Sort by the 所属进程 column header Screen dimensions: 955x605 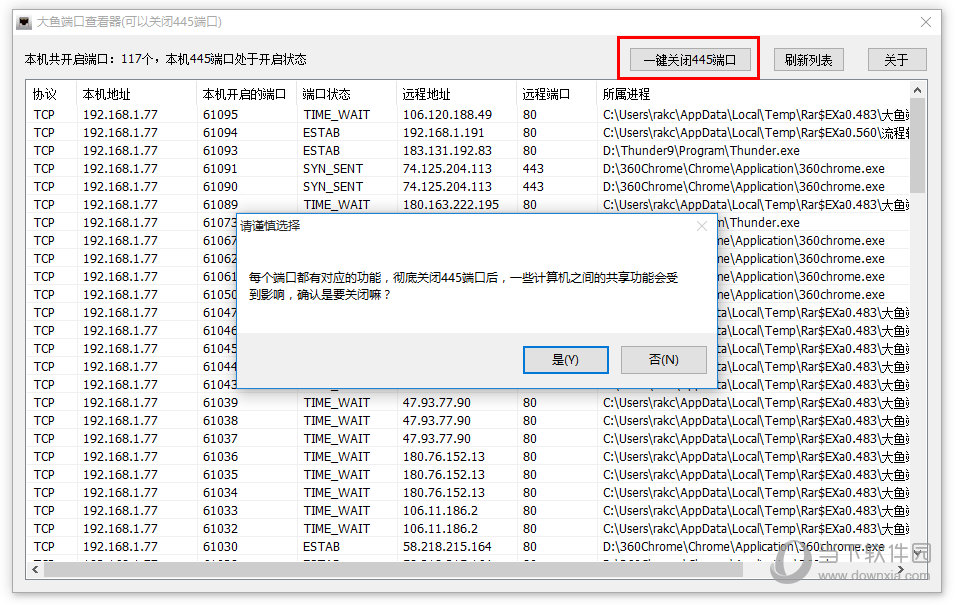click(753, 94)
